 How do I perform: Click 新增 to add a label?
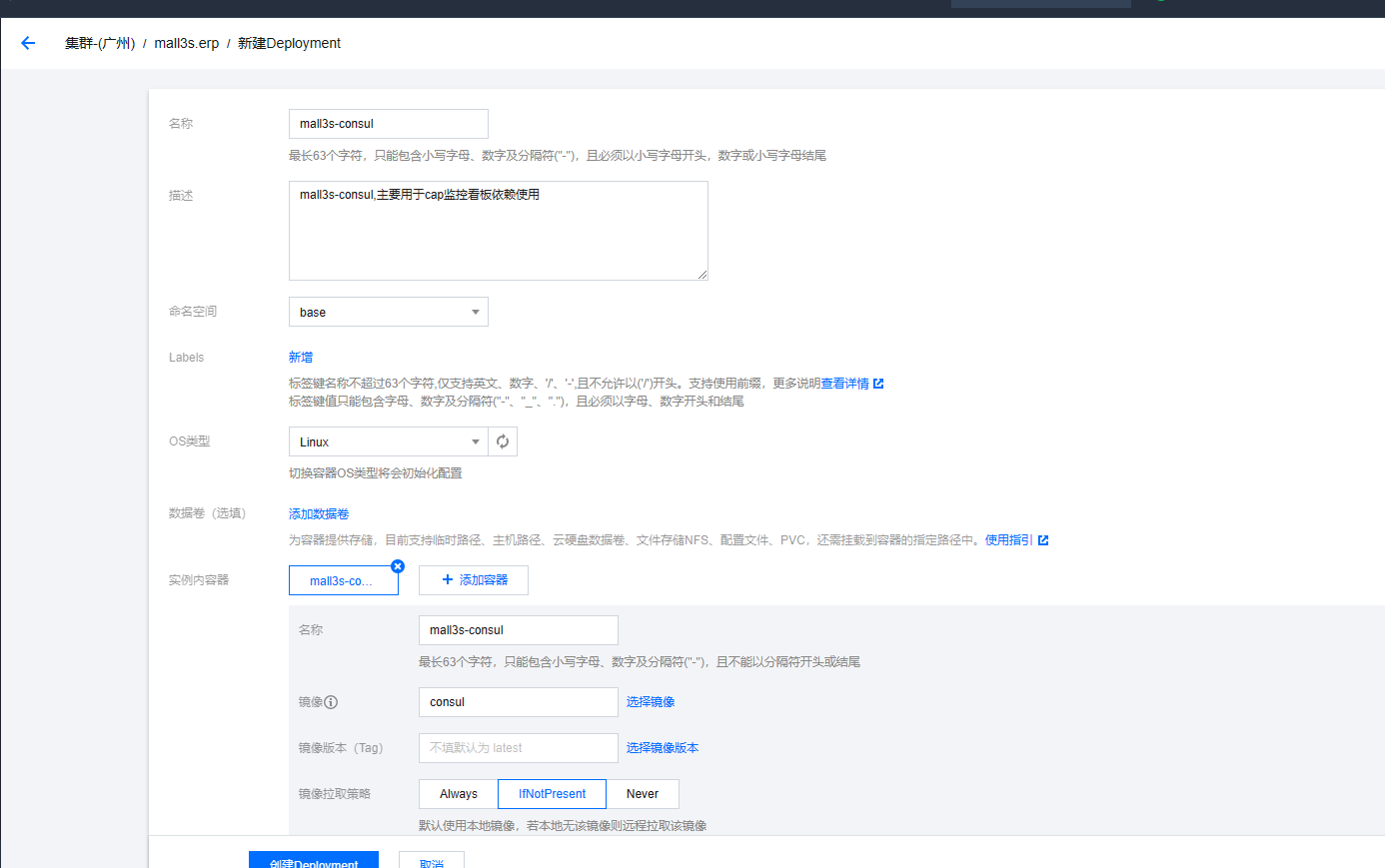coord(301,357)
